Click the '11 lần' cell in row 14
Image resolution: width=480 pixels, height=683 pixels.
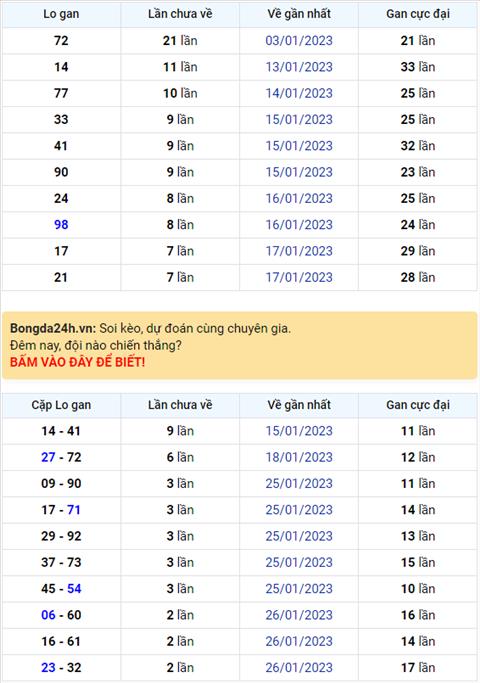[180, 67]
